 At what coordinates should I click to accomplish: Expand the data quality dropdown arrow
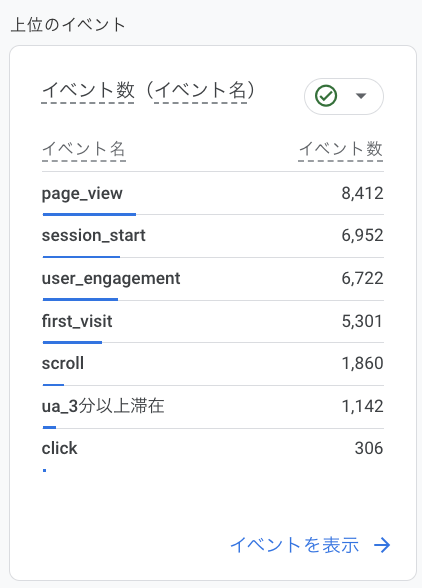361,96
